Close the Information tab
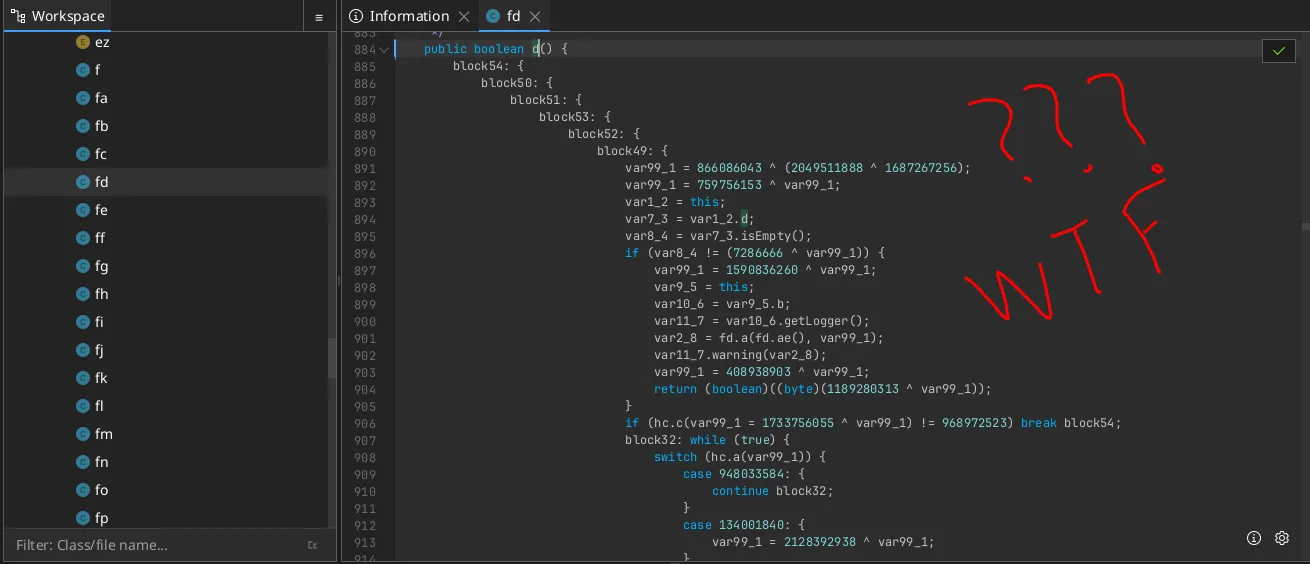The height and width of the screenshot is (564, 1310). click(464, 16)
